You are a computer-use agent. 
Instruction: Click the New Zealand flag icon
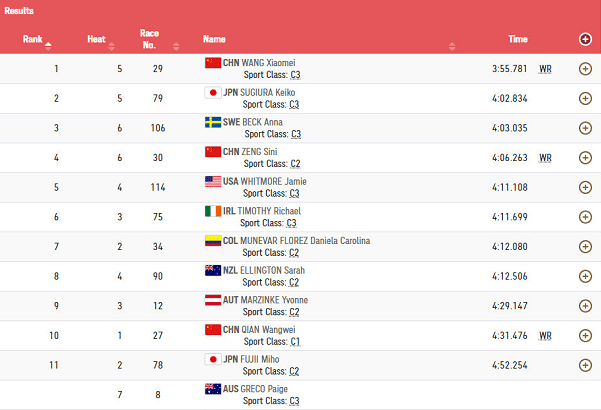pos(212,270)
